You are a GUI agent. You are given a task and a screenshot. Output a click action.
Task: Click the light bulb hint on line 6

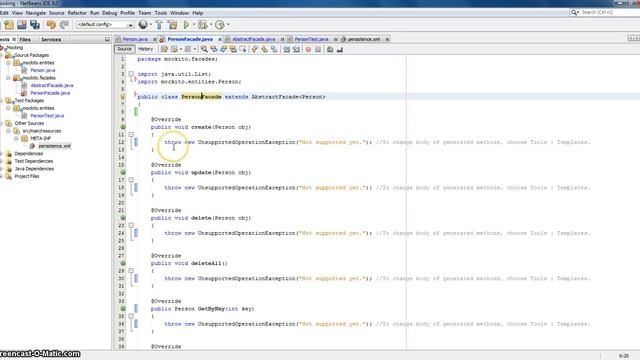[123, 97]
